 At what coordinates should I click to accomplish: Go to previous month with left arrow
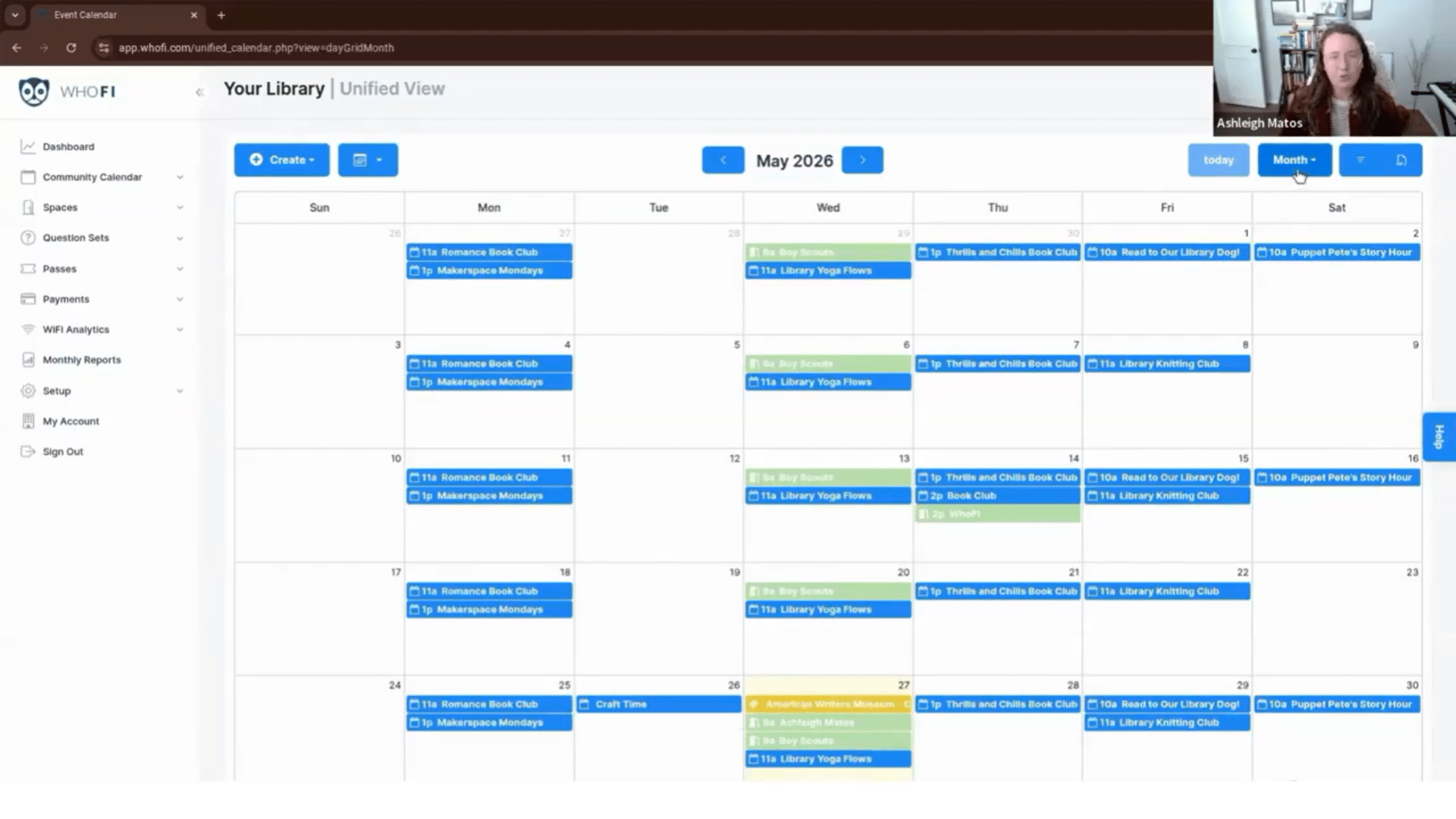[723, 160]
